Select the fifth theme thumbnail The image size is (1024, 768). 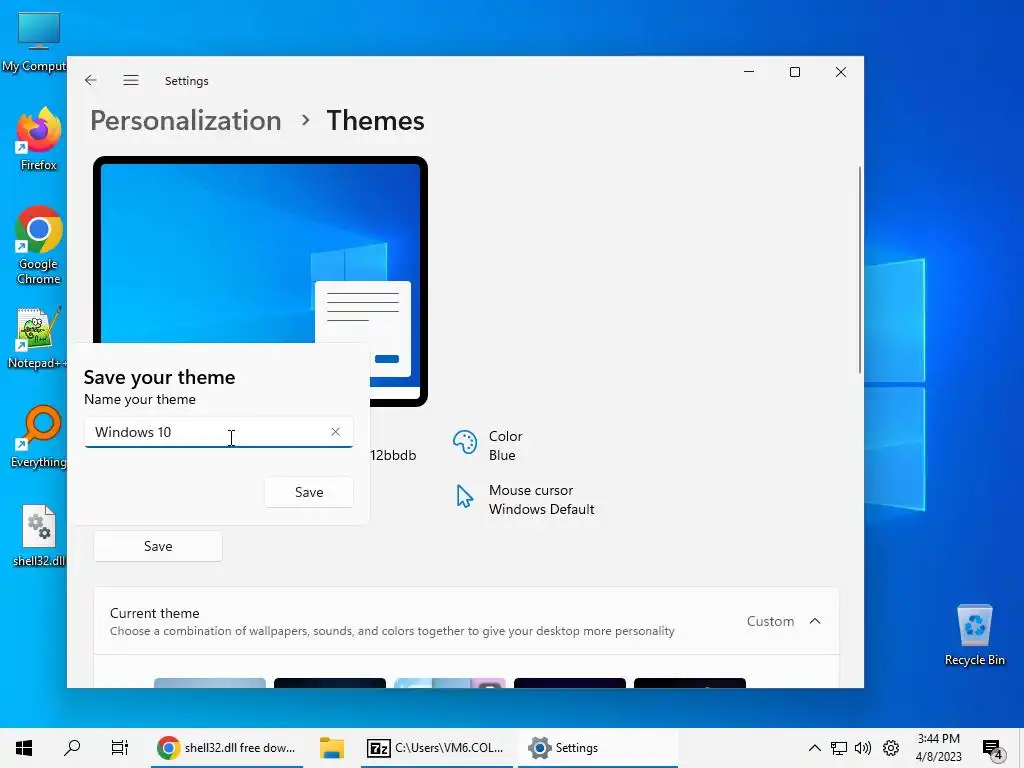click(x=690, y=682)
